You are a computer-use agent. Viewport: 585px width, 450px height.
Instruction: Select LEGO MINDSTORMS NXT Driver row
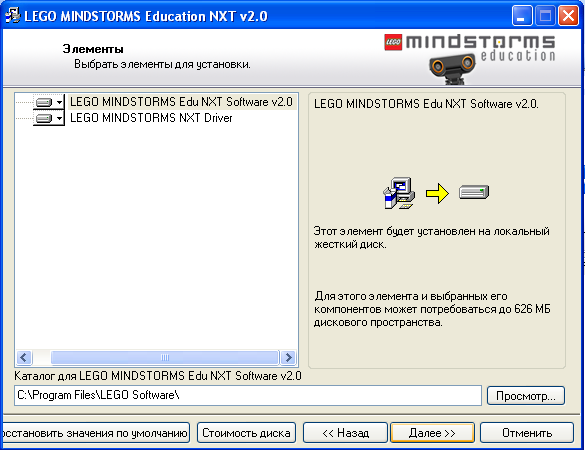click(151, 118)
